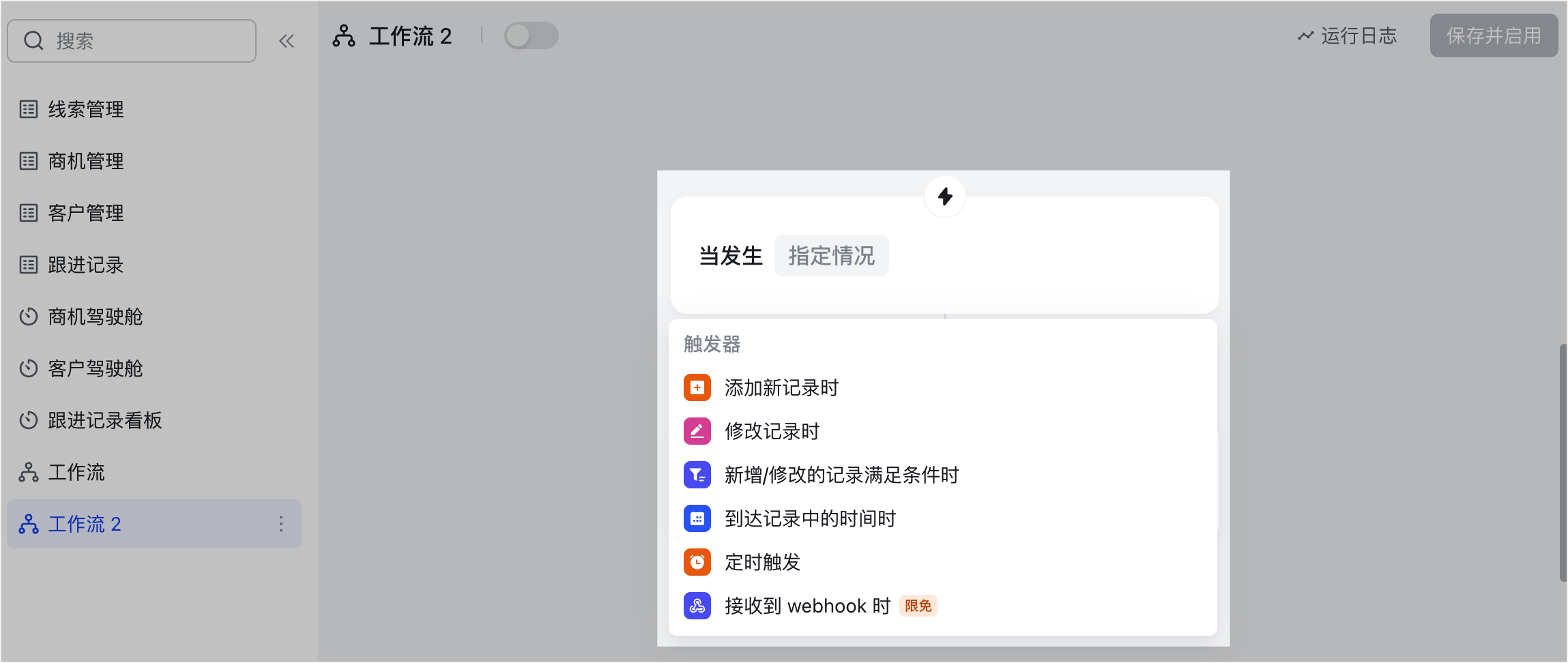Click the pink edit-record trigger icon
Screen dimensions: 1568x663
(697, 431)
